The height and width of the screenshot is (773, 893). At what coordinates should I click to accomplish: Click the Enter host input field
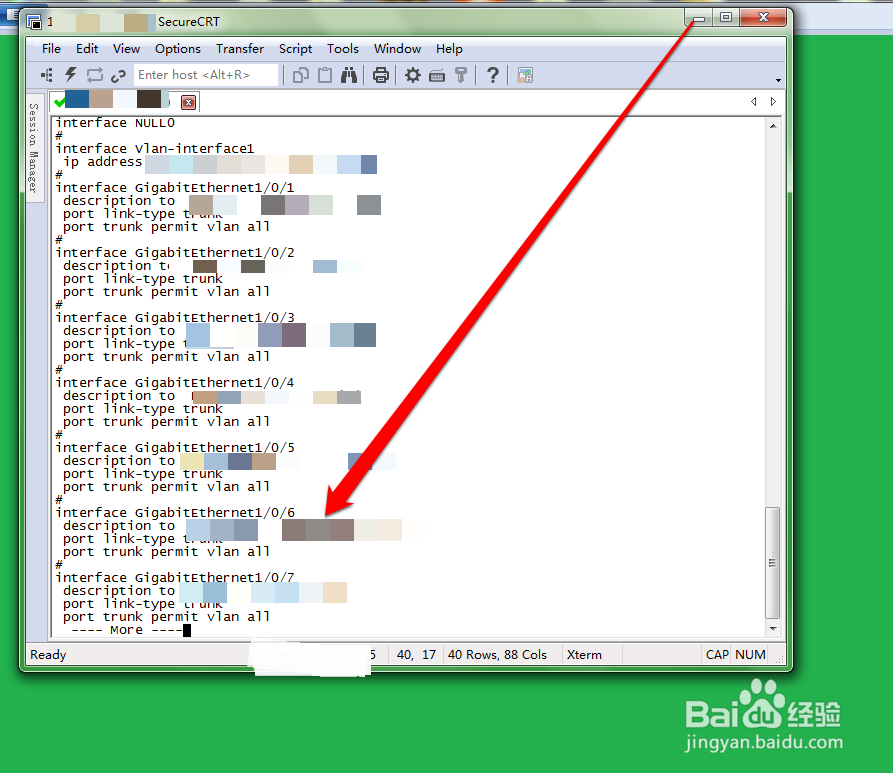coord(206,75)
